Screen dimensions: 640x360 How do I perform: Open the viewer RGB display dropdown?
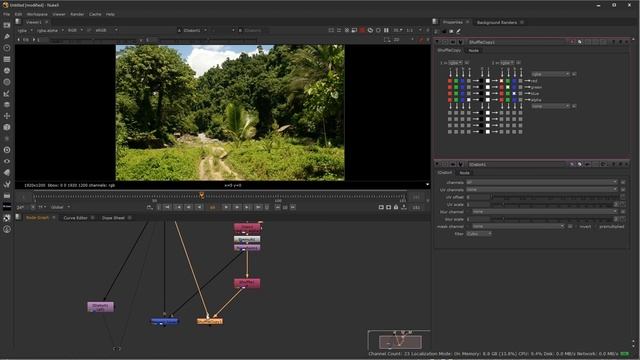pos(75,30)
